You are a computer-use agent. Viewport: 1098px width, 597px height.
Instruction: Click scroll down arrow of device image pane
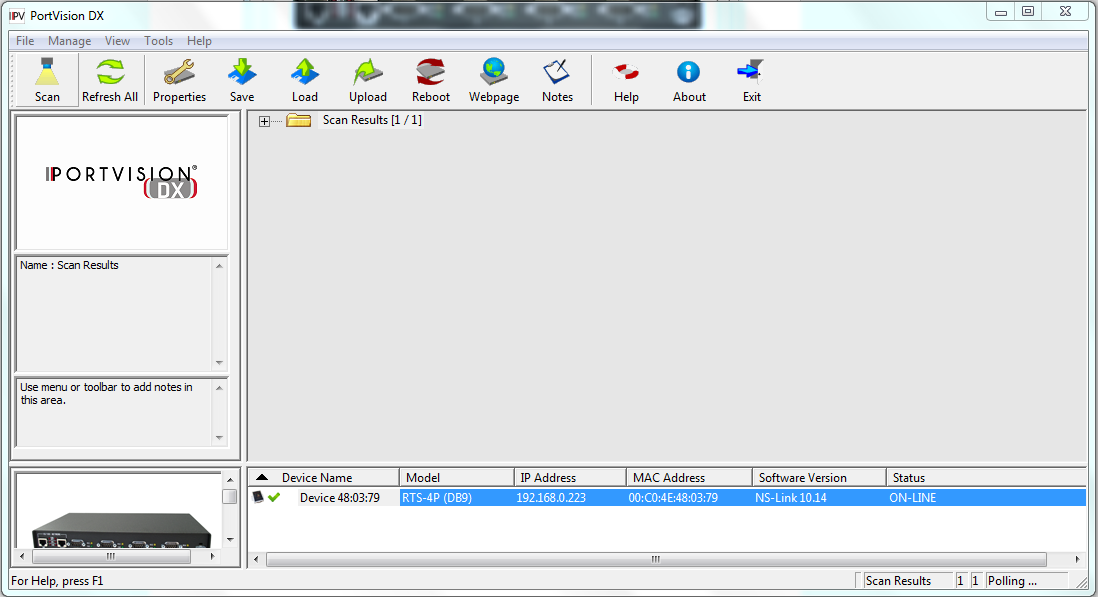pyautogui.click(x=230, y=540)
